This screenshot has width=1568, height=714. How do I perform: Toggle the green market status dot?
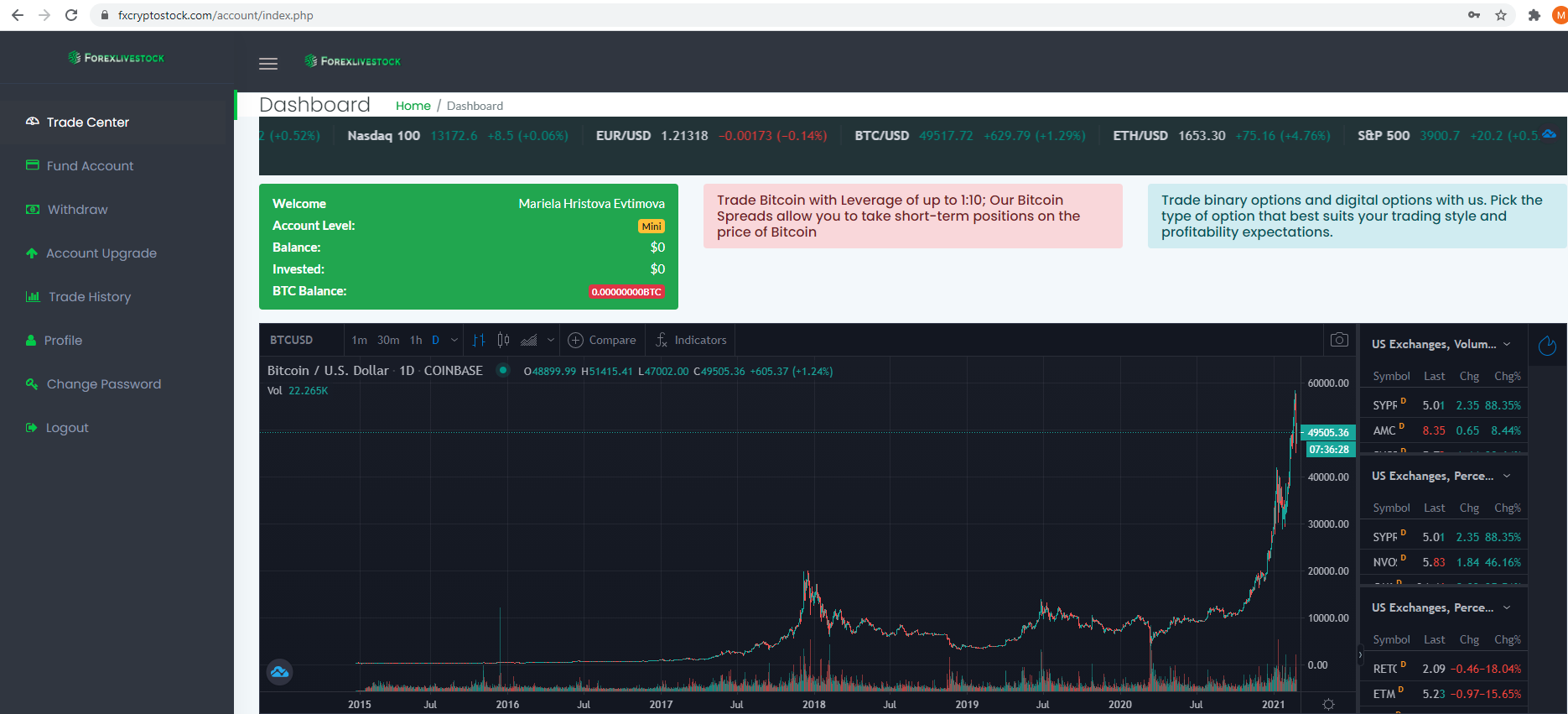[x=503, y=370]
